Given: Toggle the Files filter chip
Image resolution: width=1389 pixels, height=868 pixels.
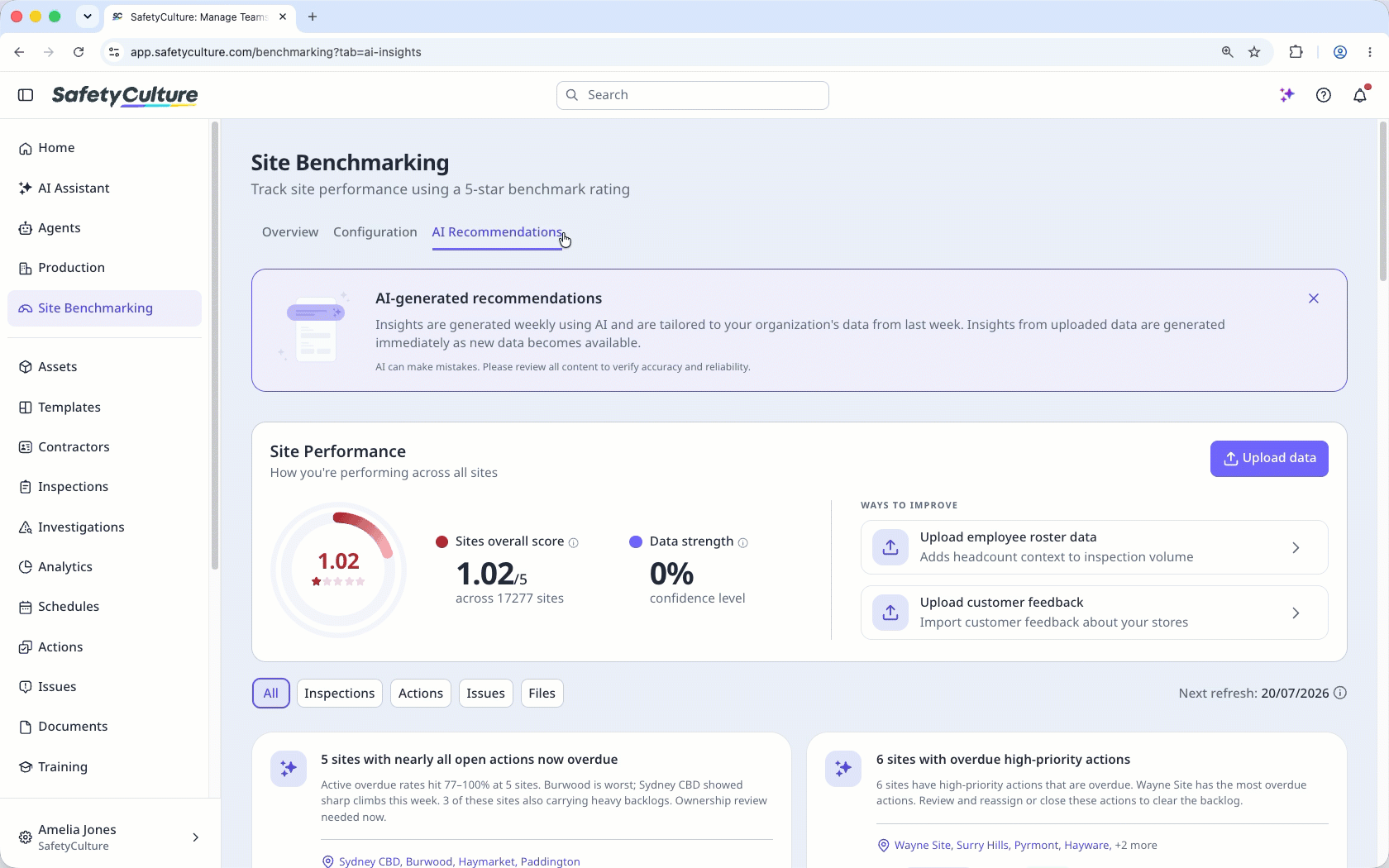Looking at the screenshot, I should (x=542, y=694).
